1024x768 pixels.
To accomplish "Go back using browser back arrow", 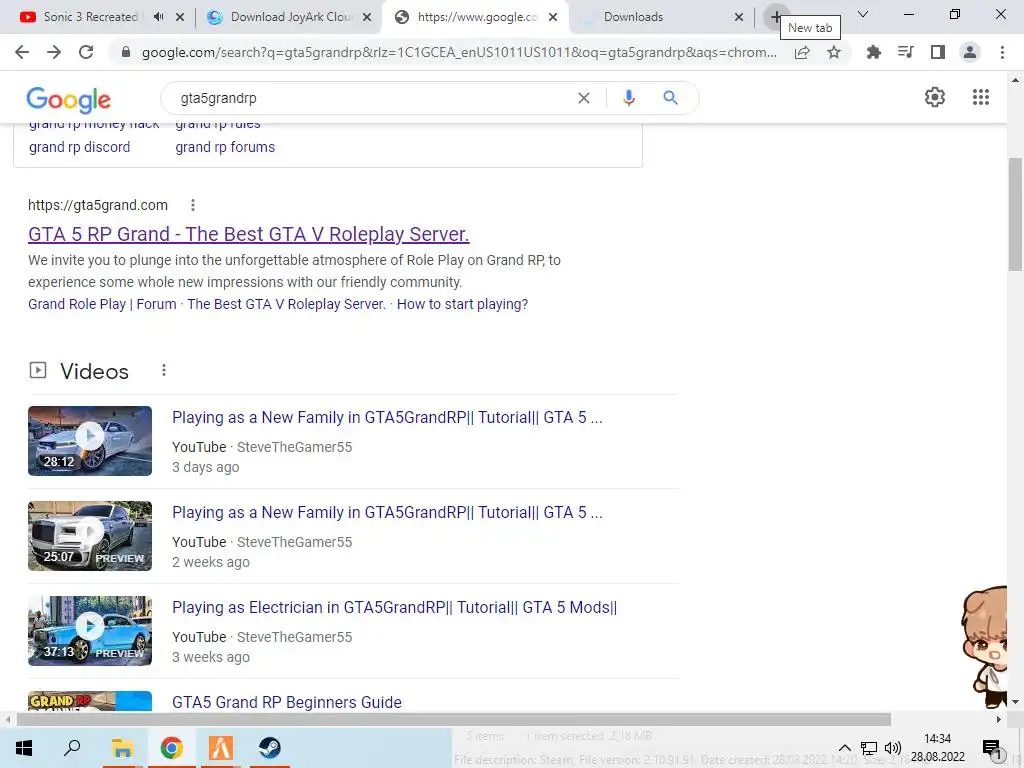I will pyautogui.click(x=22, y=52).
